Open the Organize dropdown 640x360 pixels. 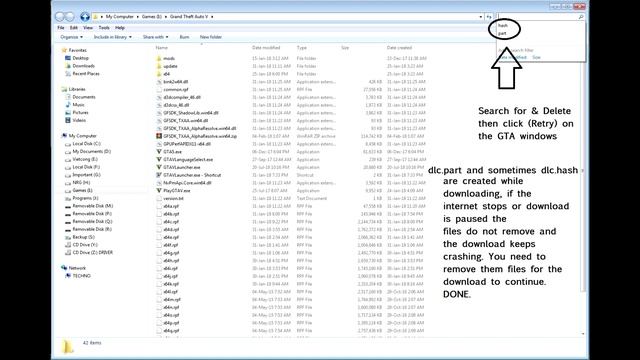71,37
